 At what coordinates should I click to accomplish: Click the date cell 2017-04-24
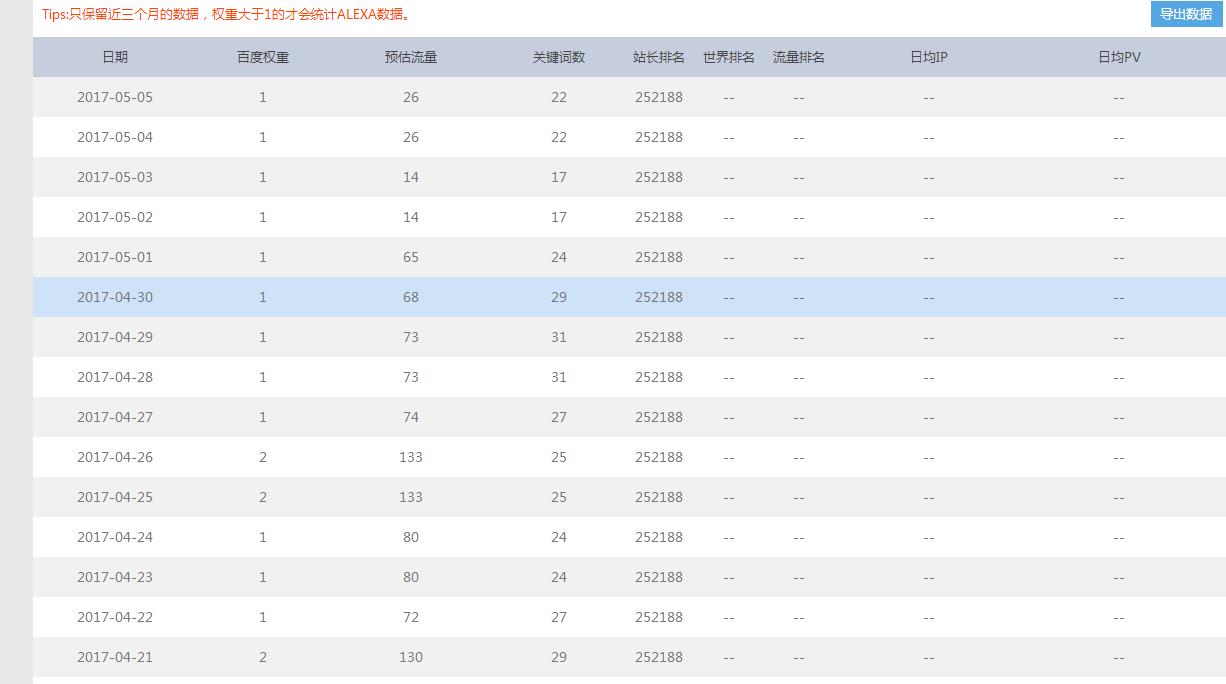115,537
